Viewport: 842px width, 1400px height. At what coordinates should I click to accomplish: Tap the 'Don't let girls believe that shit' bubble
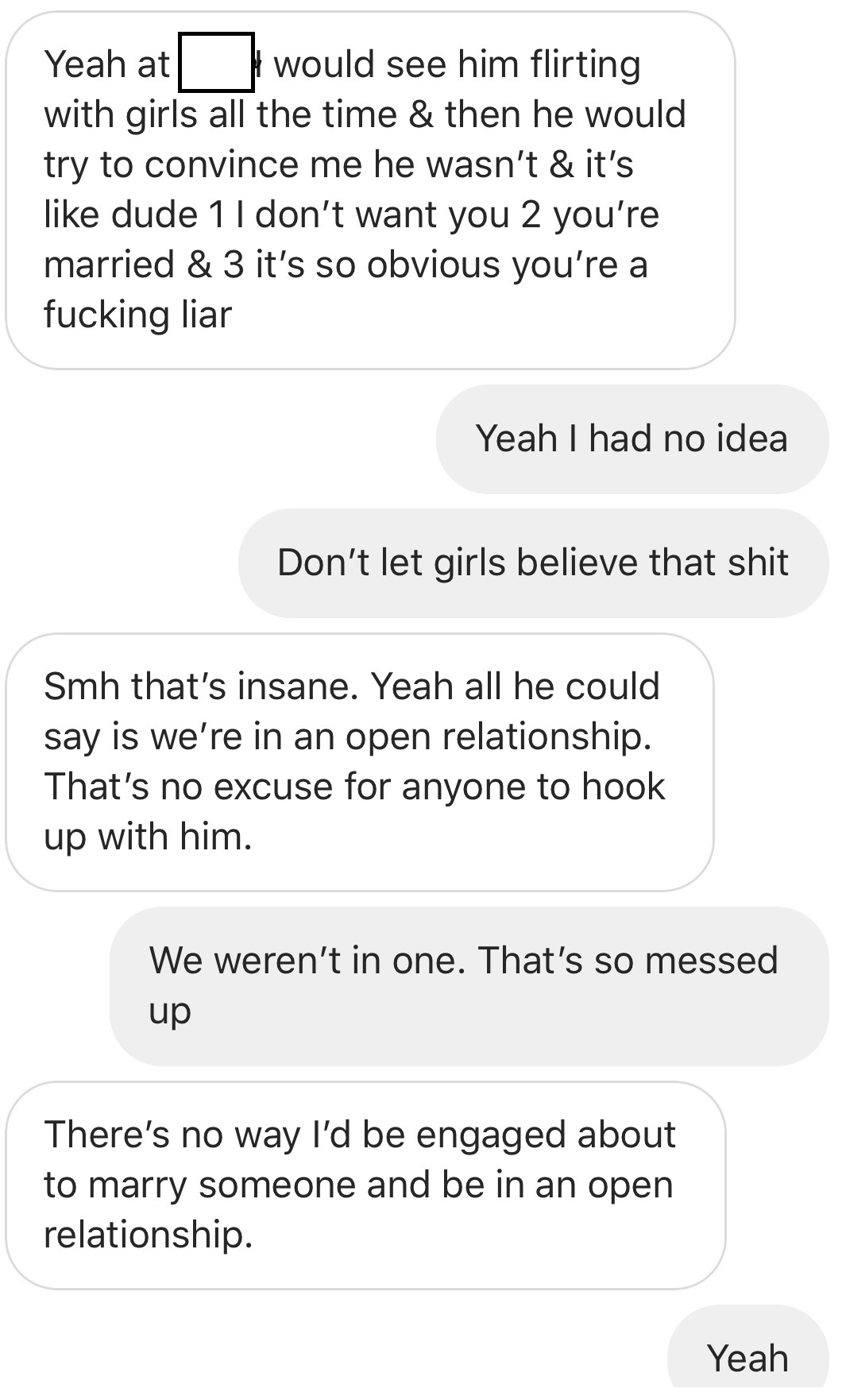pyautogui.click(x=533, y=563)
